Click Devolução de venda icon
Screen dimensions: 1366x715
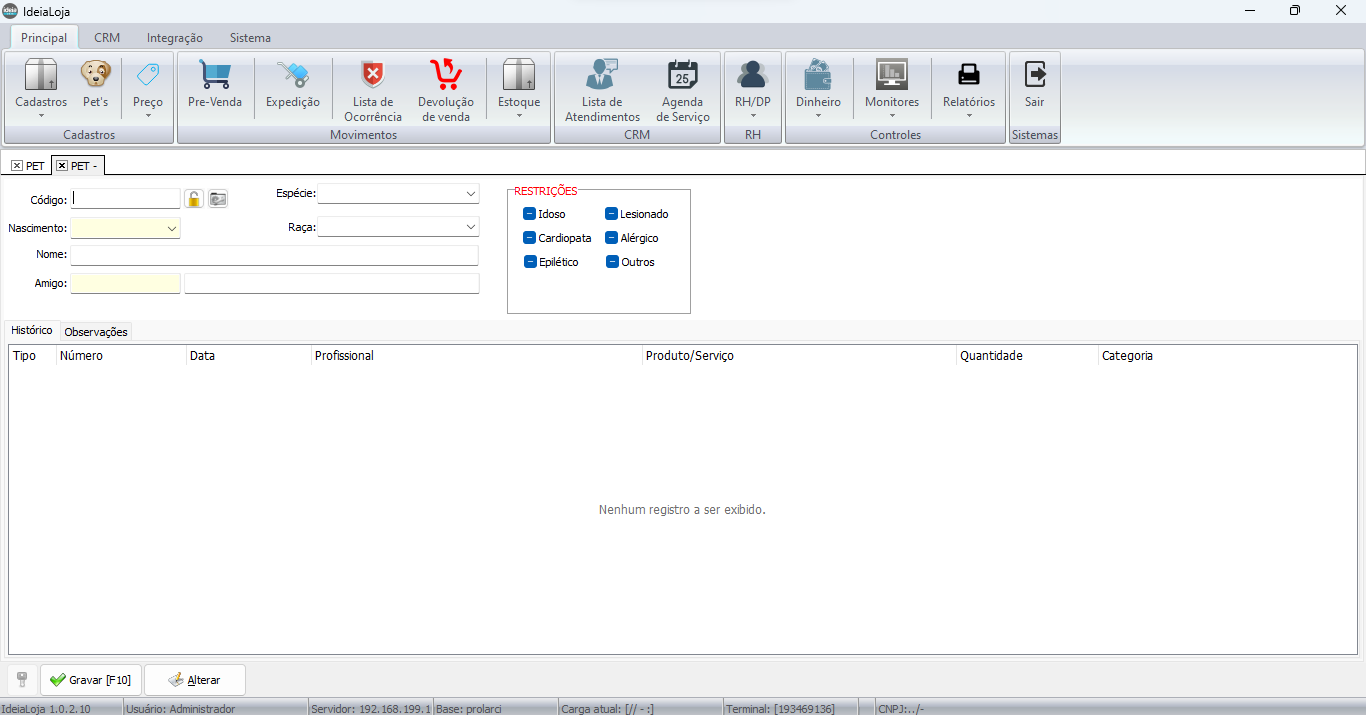click(x=445, y=76)
